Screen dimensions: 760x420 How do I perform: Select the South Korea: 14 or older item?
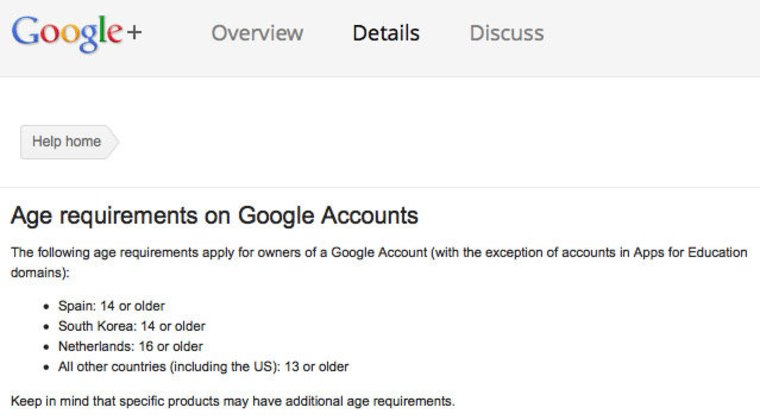click(132, 326)
